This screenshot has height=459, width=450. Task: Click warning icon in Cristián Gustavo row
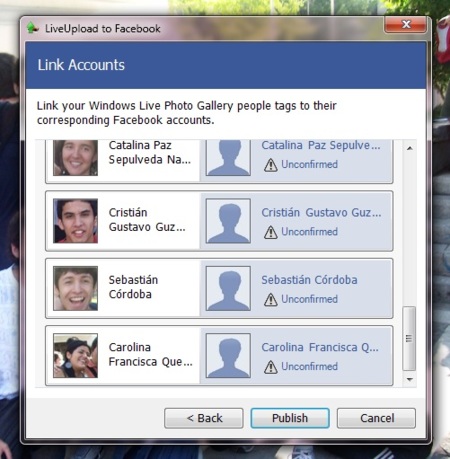click(270, 232)
